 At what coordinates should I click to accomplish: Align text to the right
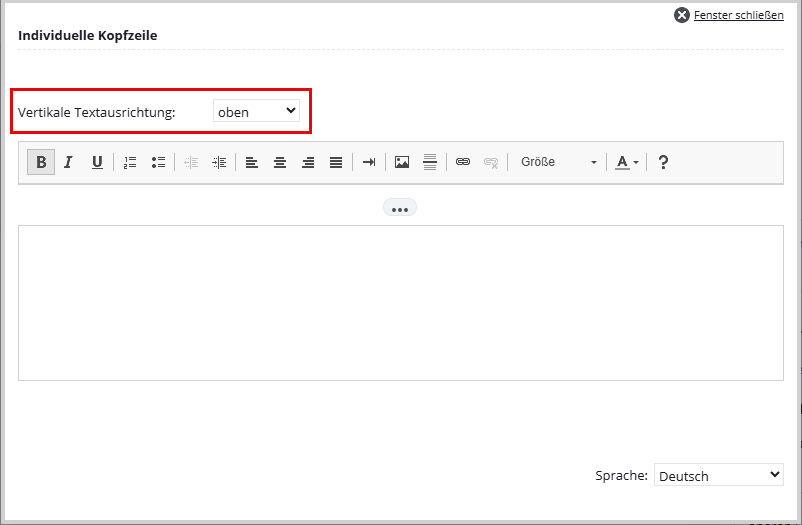click(308, 162)
